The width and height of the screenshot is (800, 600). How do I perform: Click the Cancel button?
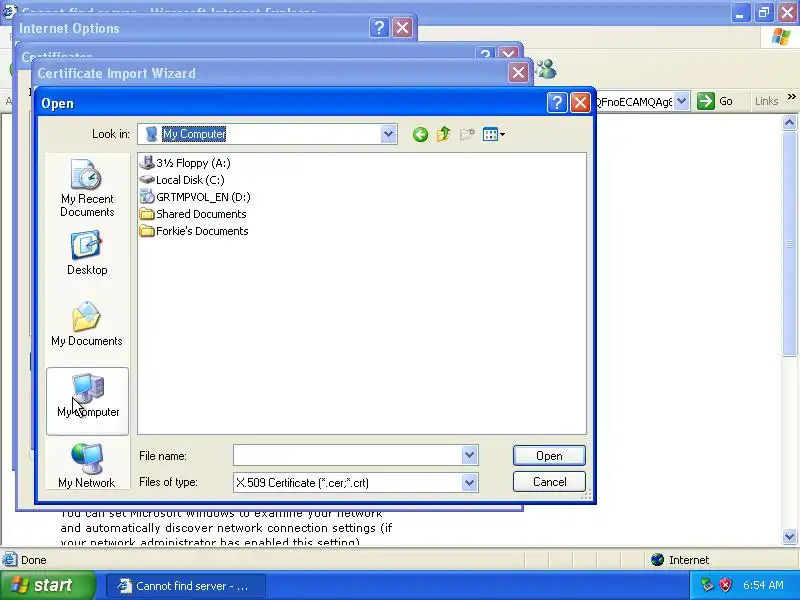[549, 482]
